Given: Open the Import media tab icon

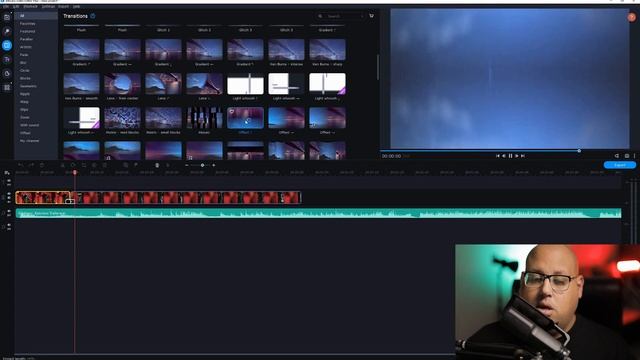Looking at the screenshot, I should (7, 17).
